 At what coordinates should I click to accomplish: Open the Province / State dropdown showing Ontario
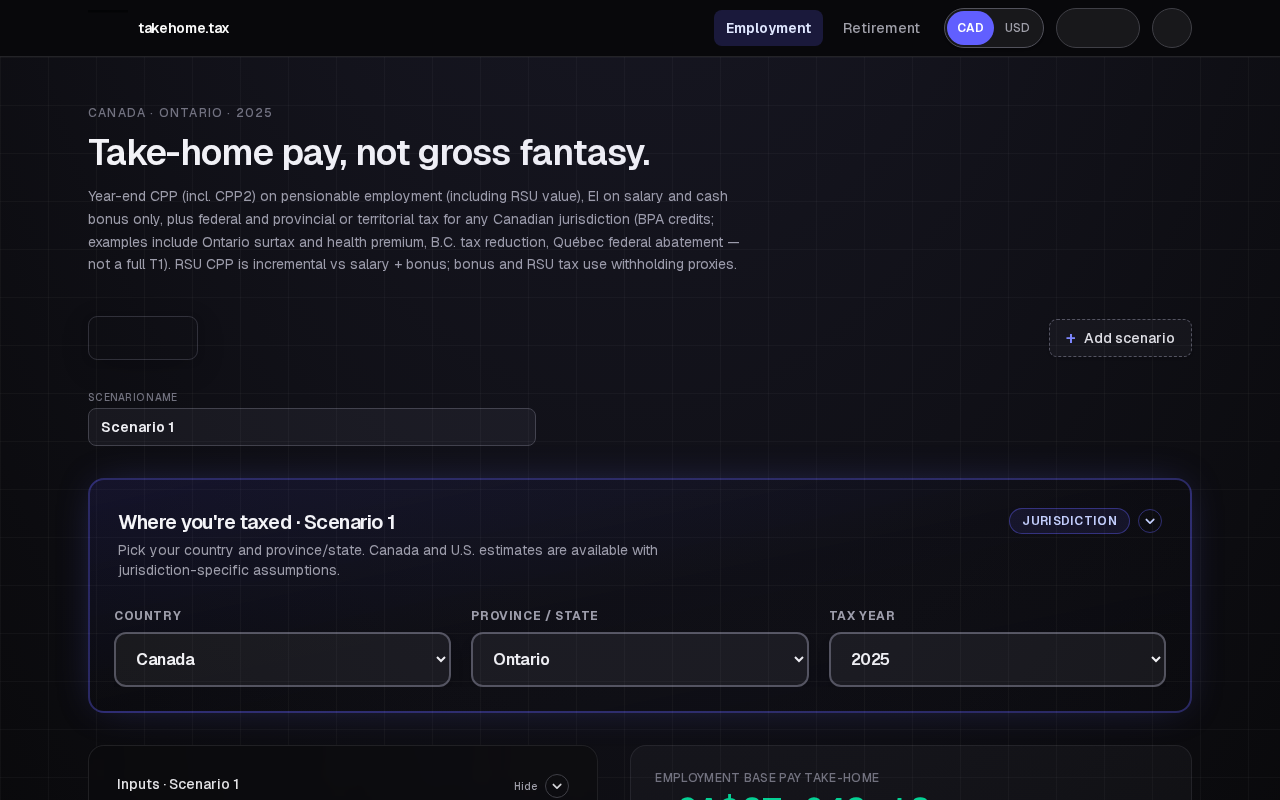point(640,659)
